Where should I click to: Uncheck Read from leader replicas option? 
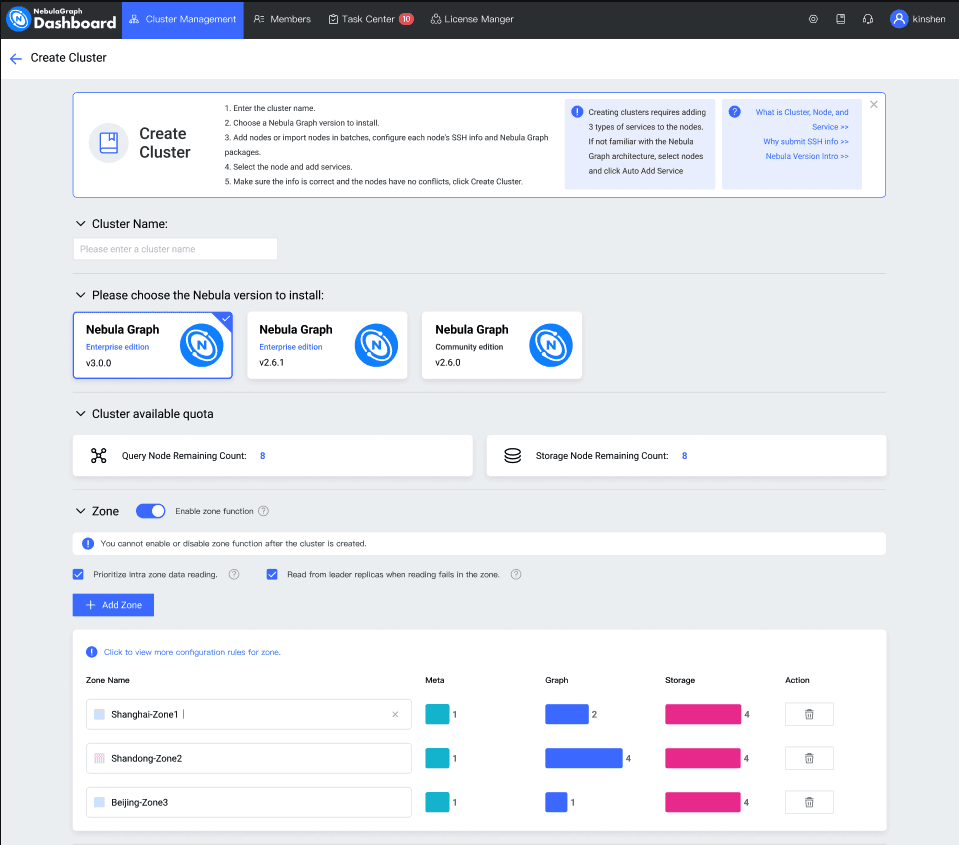272,574
